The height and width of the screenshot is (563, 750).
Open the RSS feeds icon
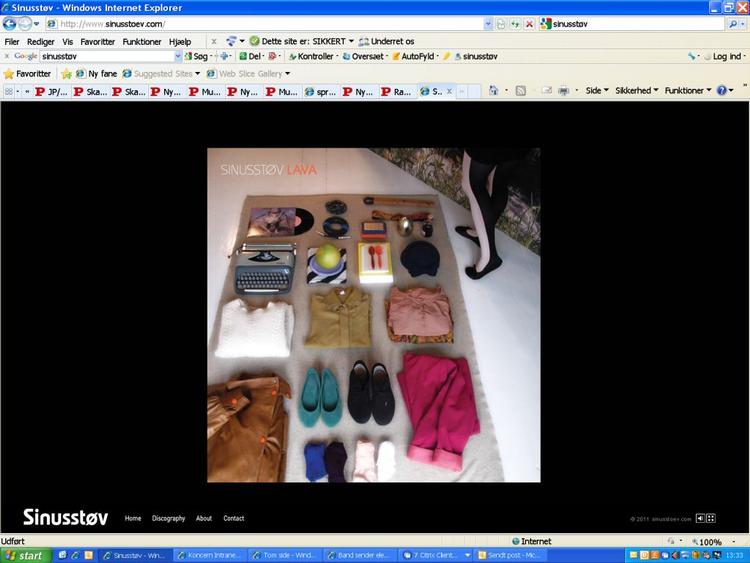click(521, 90)
